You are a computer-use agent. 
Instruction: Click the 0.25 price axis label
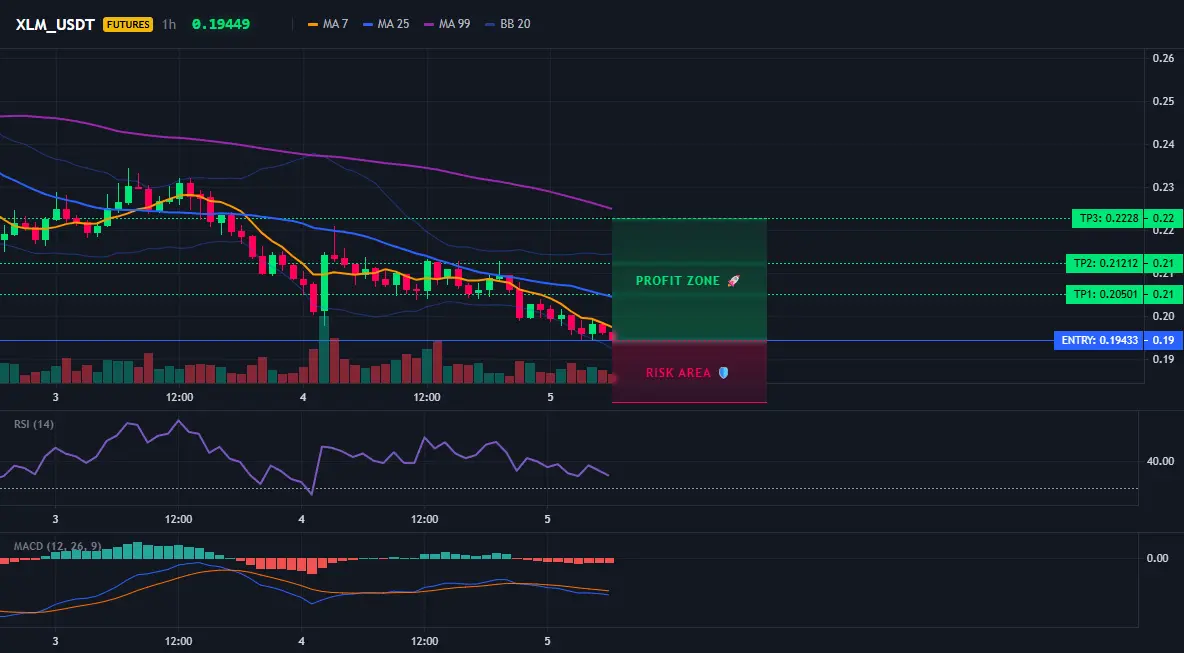(x=1163, y=101)
